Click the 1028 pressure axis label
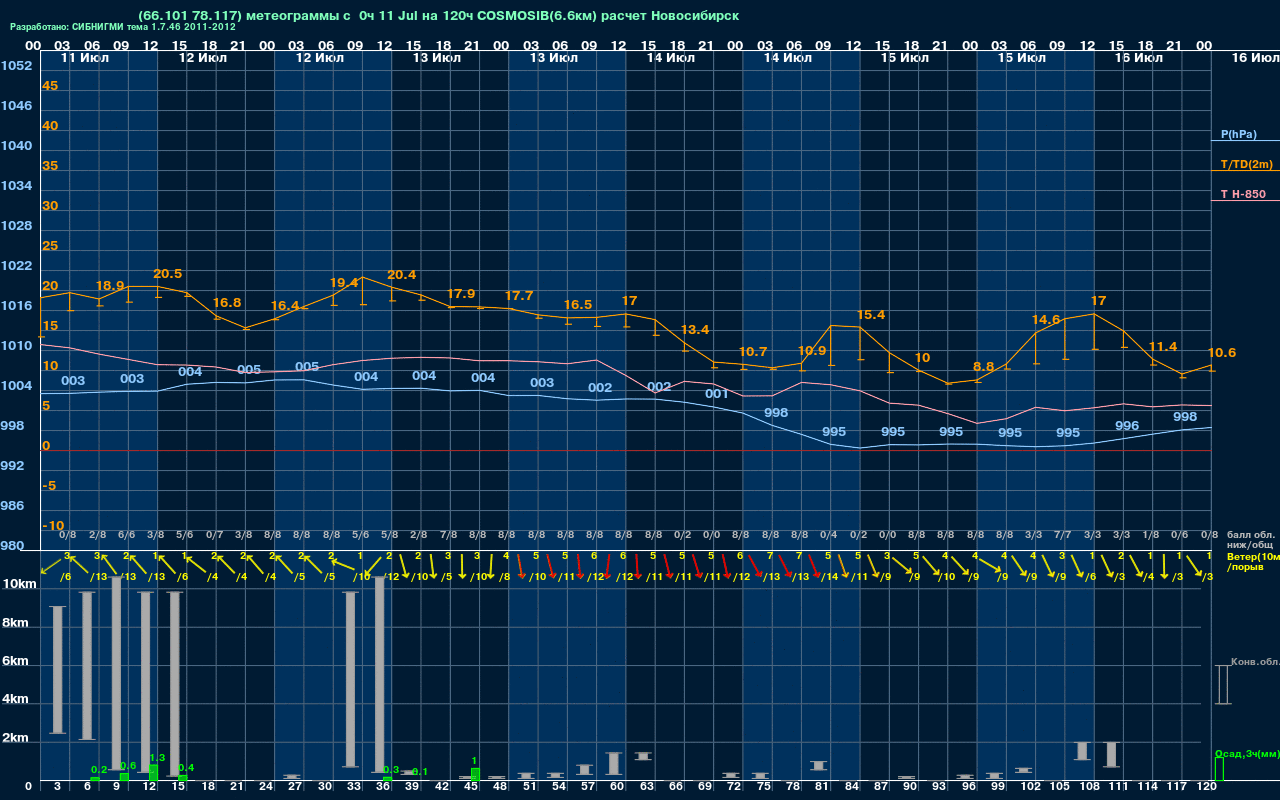 pyautogui.click(x=16, y=226)
